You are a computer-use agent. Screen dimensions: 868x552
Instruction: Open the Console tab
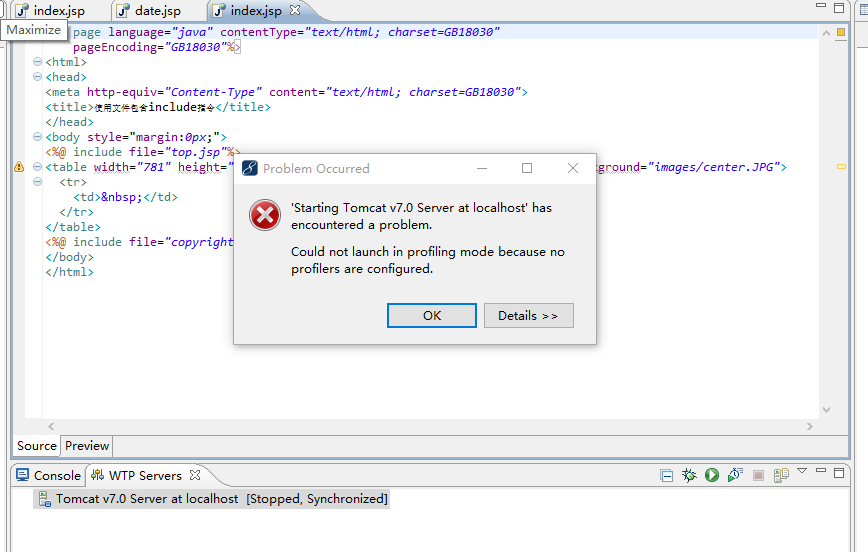[49, 476]
